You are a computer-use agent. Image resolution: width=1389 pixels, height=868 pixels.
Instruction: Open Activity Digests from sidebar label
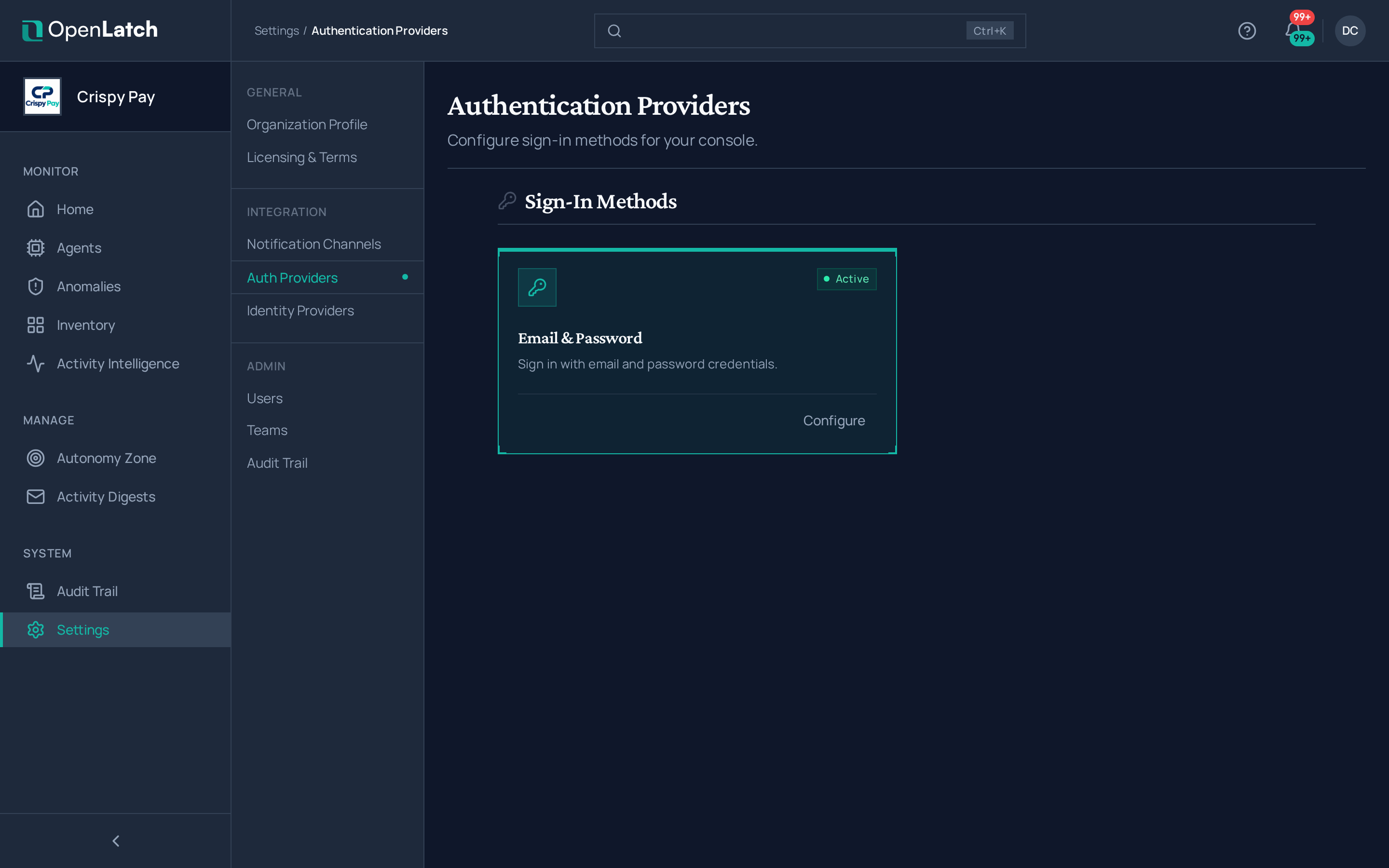[106, 497]
